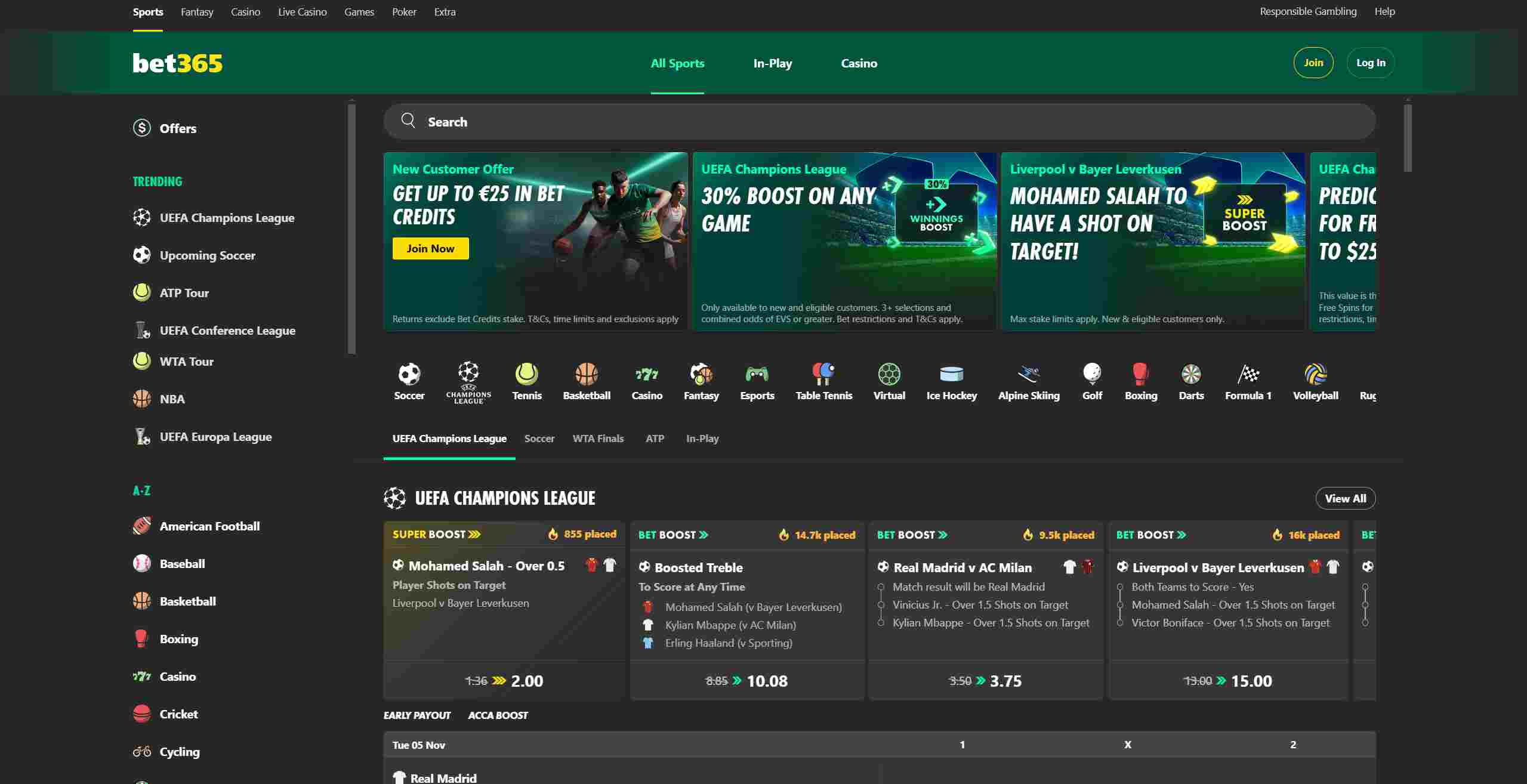Switch to the In-Play header tab
Screen dimensions: 1527x784
click(x=772, y=63)
